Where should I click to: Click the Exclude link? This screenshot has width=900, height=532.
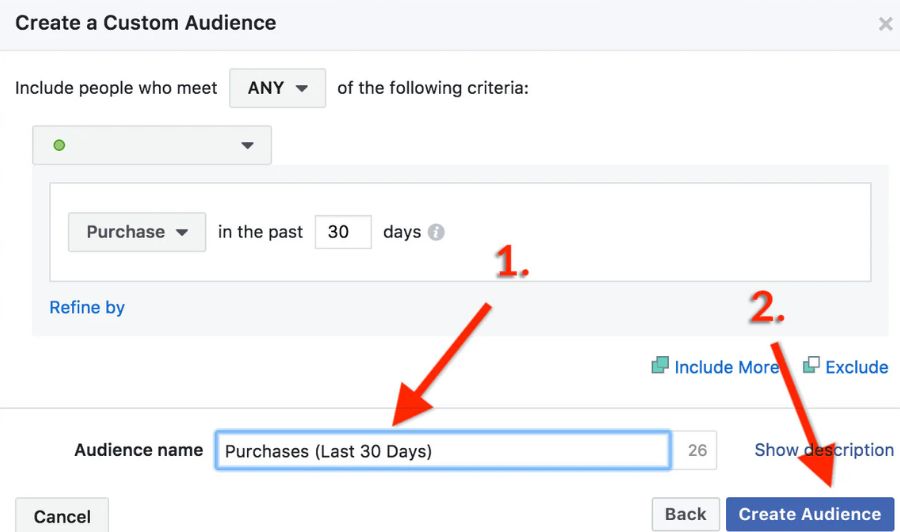(856, 367)
